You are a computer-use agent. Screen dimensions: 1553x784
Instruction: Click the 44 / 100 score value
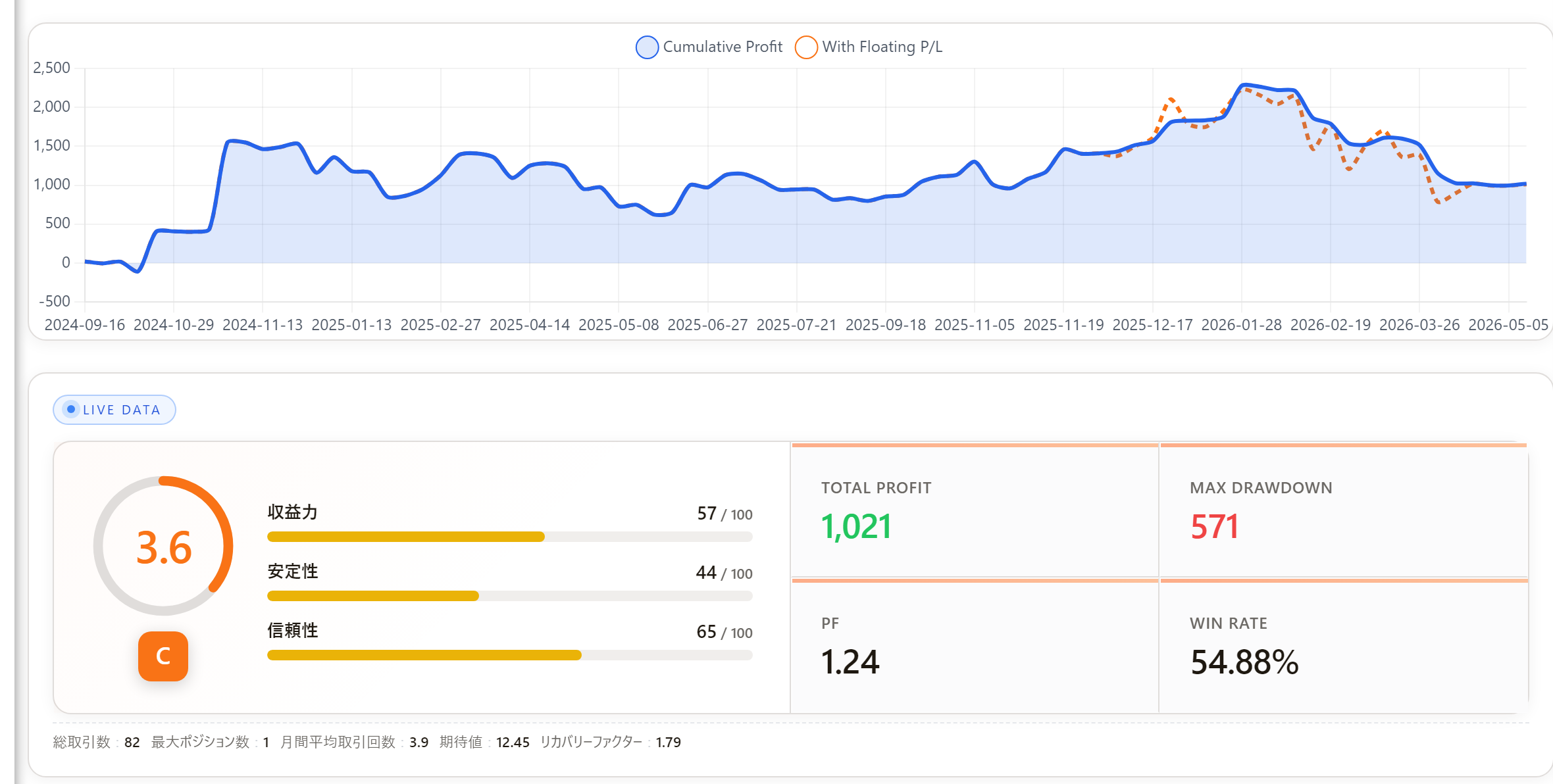pos(724,573)
